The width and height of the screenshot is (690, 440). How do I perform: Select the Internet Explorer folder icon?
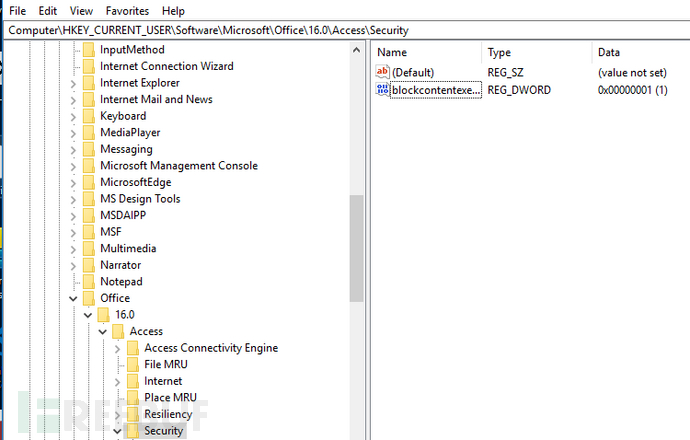(x=89, y=83)
